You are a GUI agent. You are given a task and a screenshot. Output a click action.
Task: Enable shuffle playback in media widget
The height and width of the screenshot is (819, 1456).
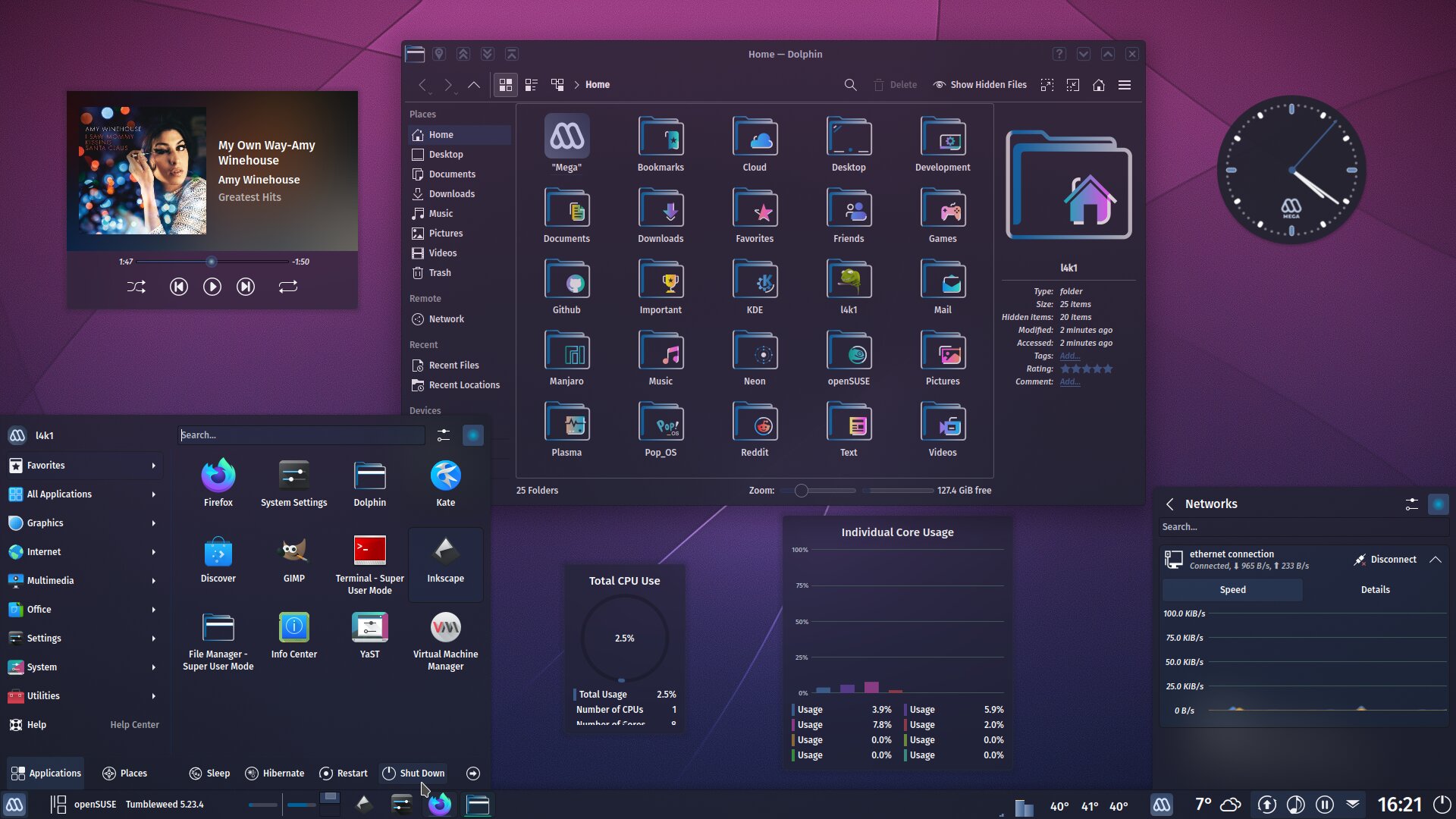[136, 287]
